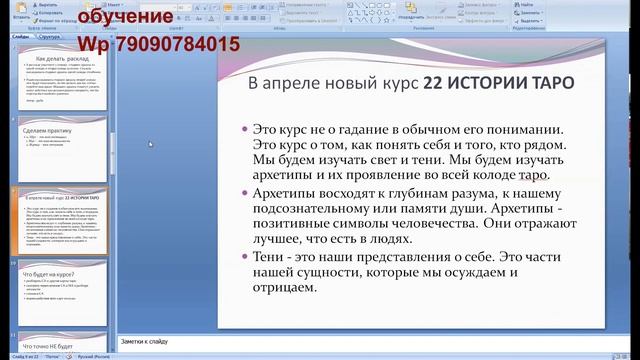Toggle bulleted list formatting
640x360 pixels.
pos(228,8)
